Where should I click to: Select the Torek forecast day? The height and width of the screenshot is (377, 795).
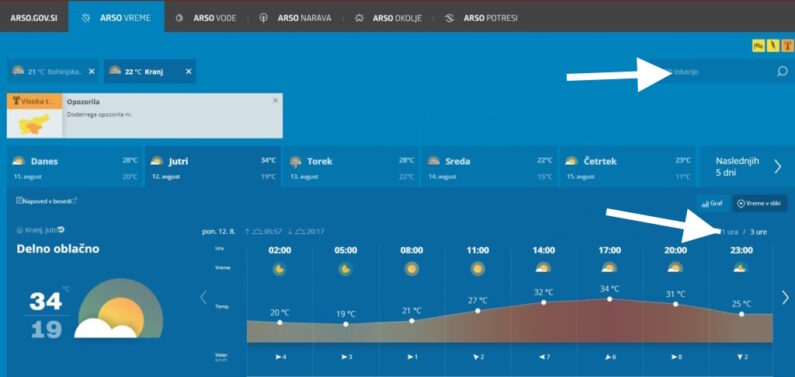[351, 167]
